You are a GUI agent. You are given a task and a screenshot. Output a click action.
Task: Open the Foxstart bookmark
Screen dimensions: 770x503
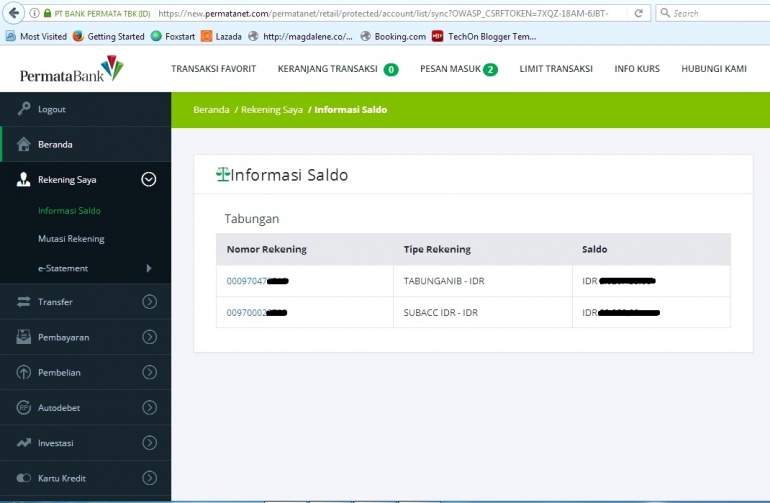(x=173, y=36)
